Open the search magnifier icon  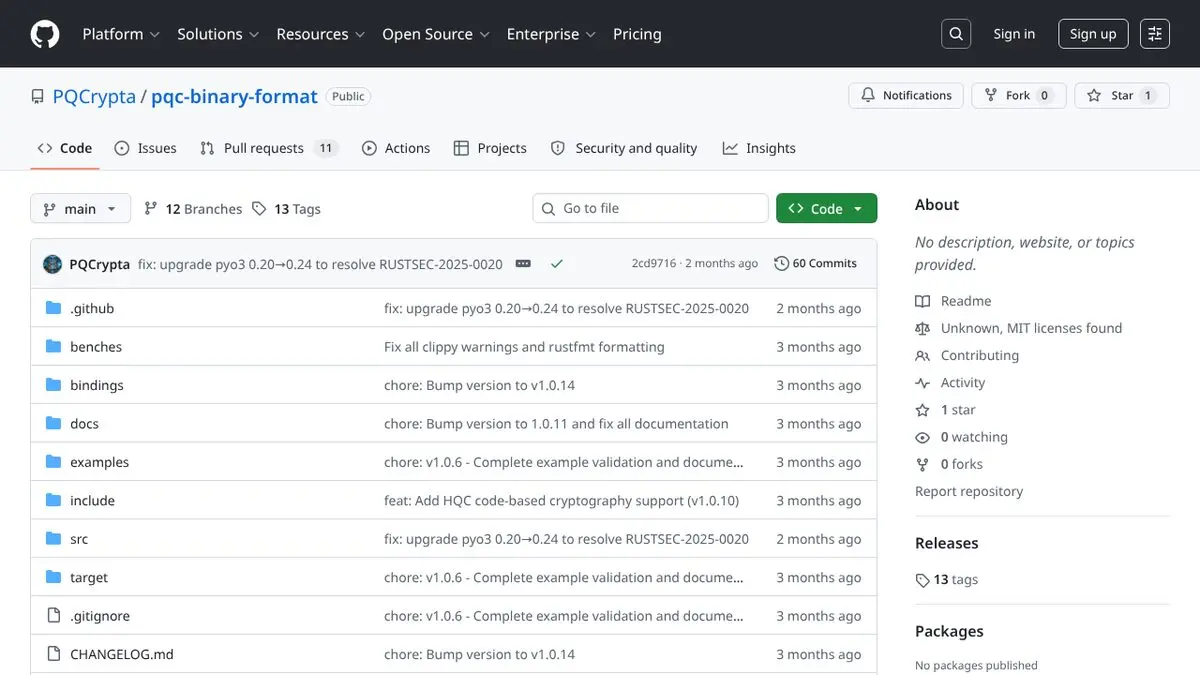pyautogui.click(x=956, y=34)
